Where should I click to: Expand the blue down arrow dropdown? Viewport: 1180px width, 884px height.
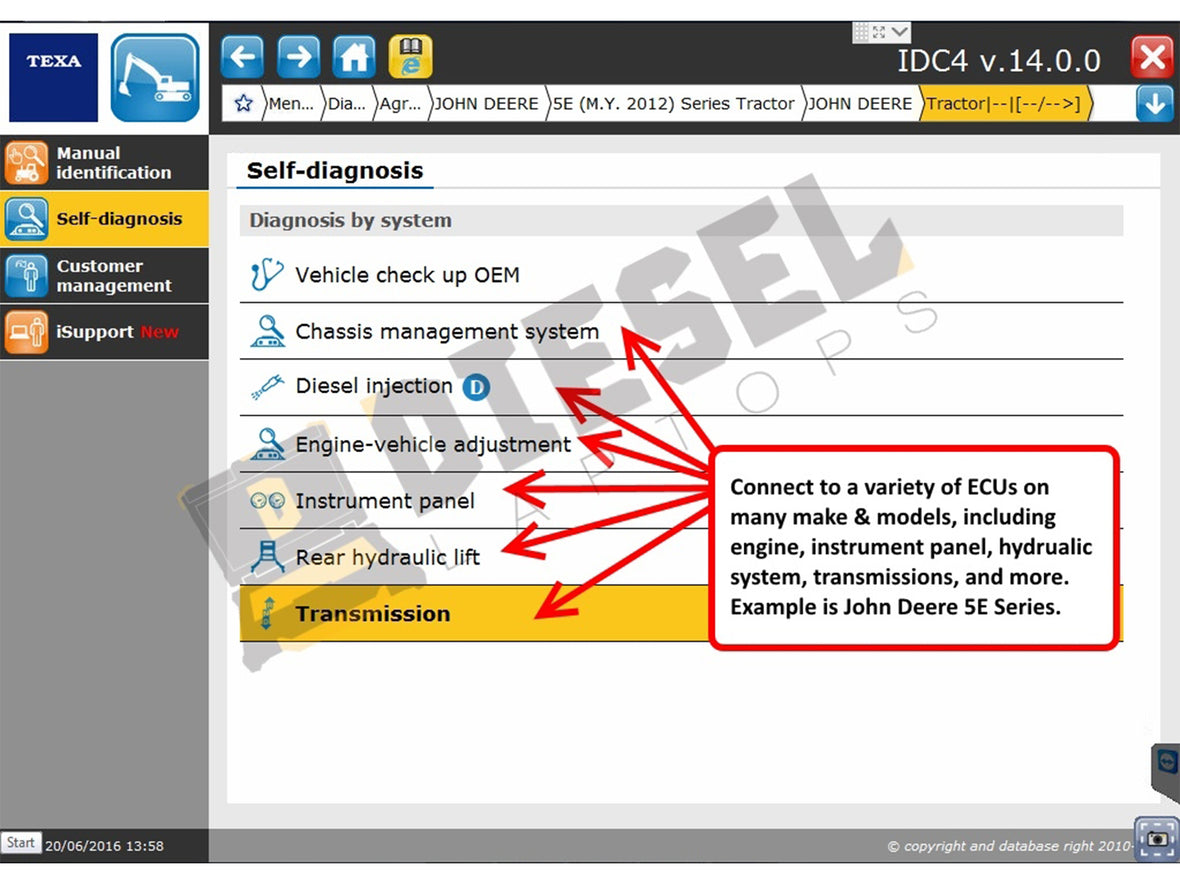click(x=1154, y=104)
